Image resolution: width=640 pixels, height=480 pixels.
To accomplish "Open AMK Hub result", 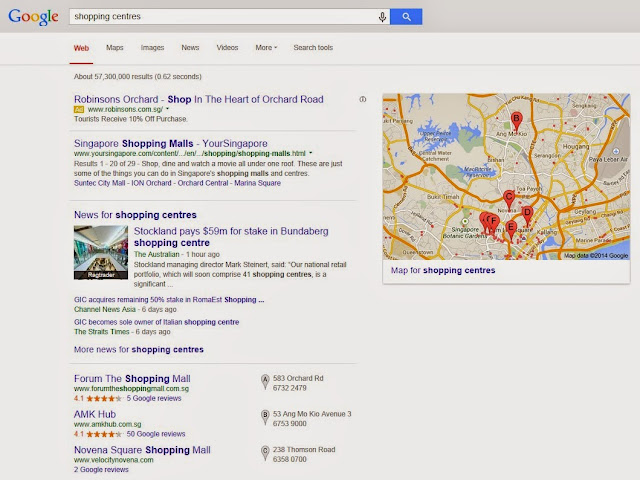I will click(95, 414).
